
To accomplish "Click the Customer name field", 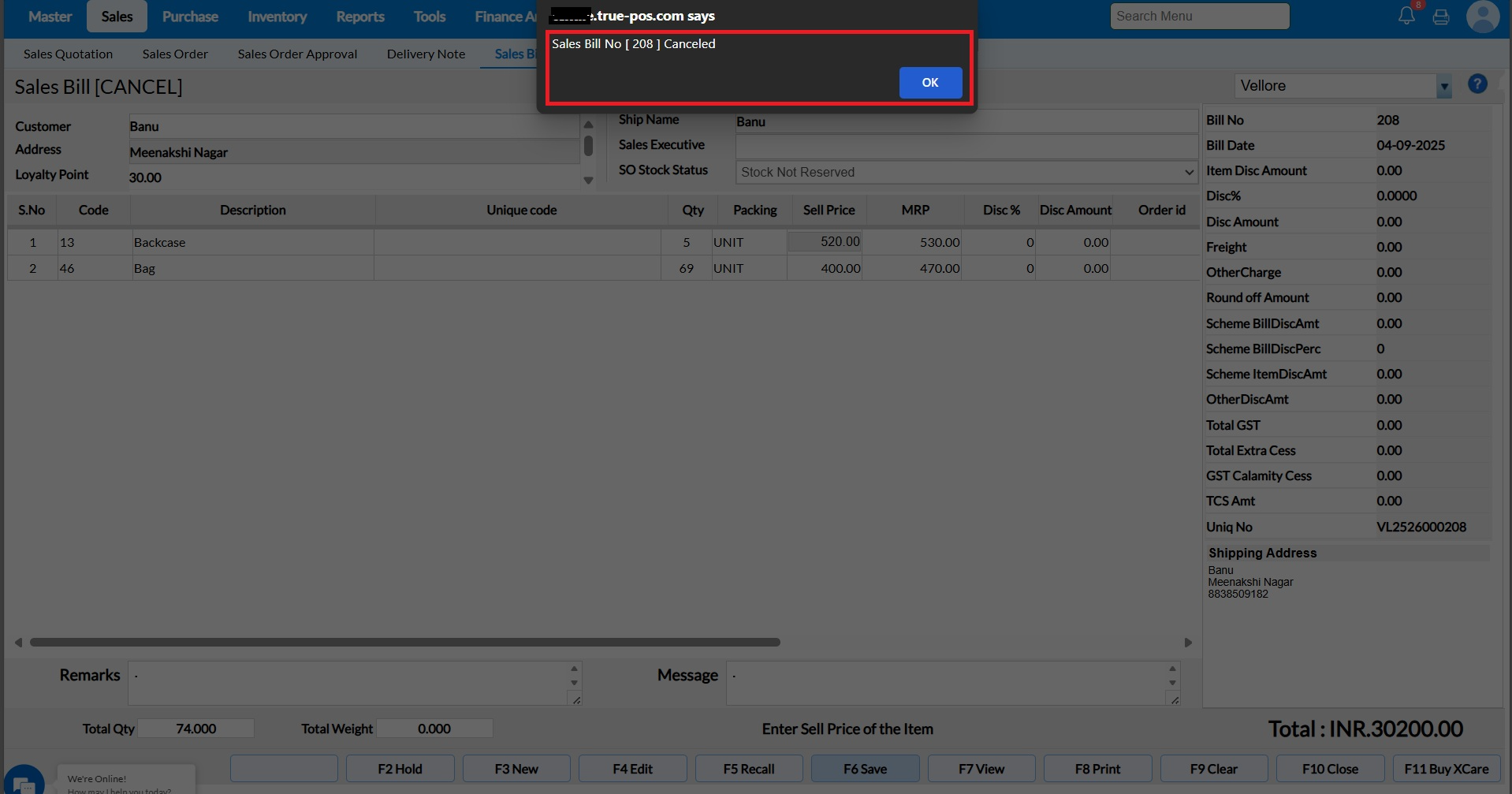I will coord(354,126).
